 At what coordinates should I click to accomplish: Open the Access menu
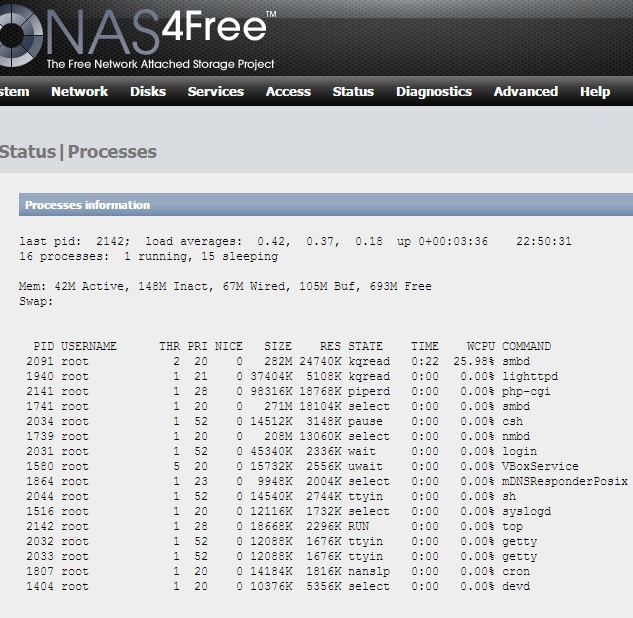coord(288,92)
